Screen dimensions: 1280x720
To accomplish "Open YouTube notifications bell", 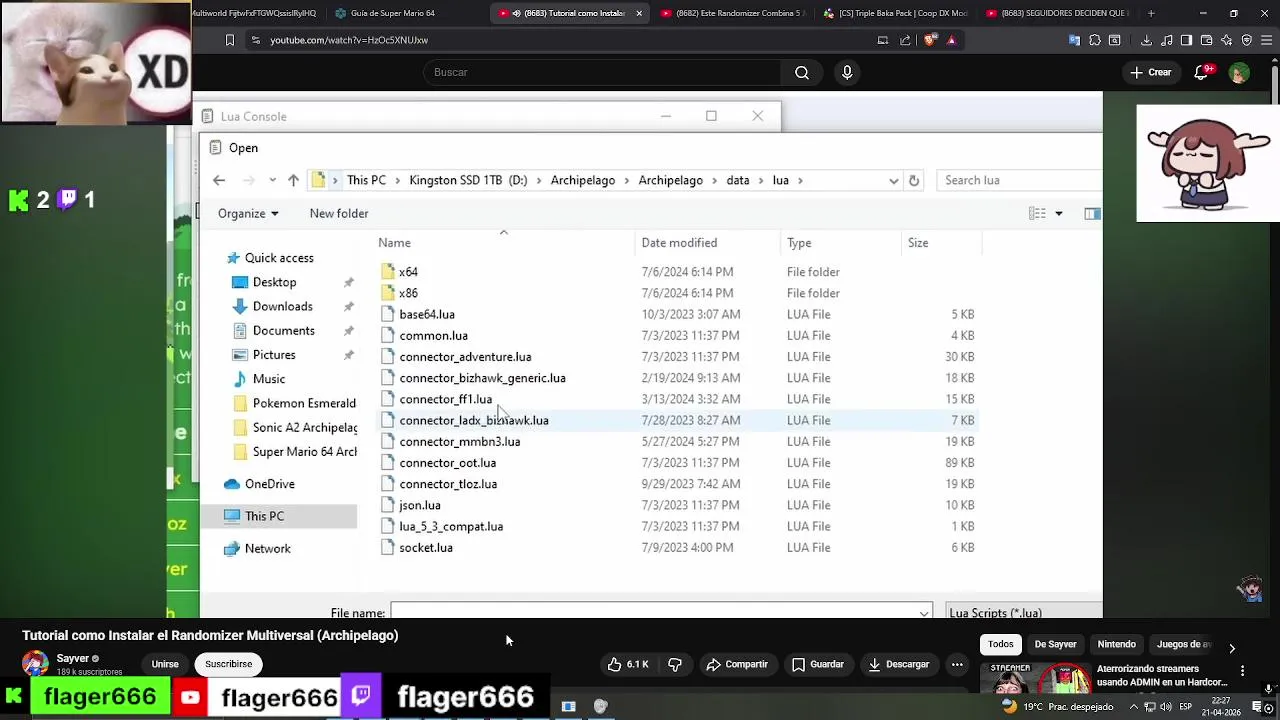I will 1202,72.
